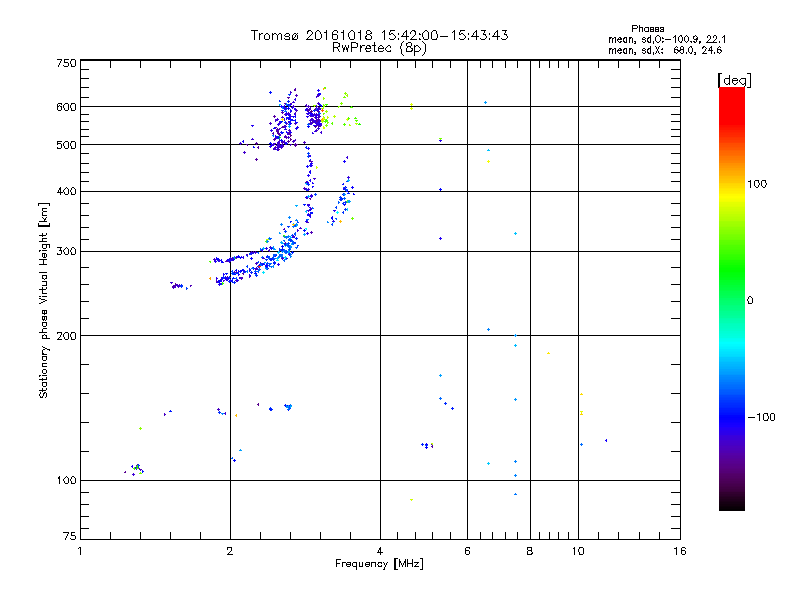Click the '[deg]' colorbar unit label
This screenshot has height=600, width=800.
click(734, 80)
